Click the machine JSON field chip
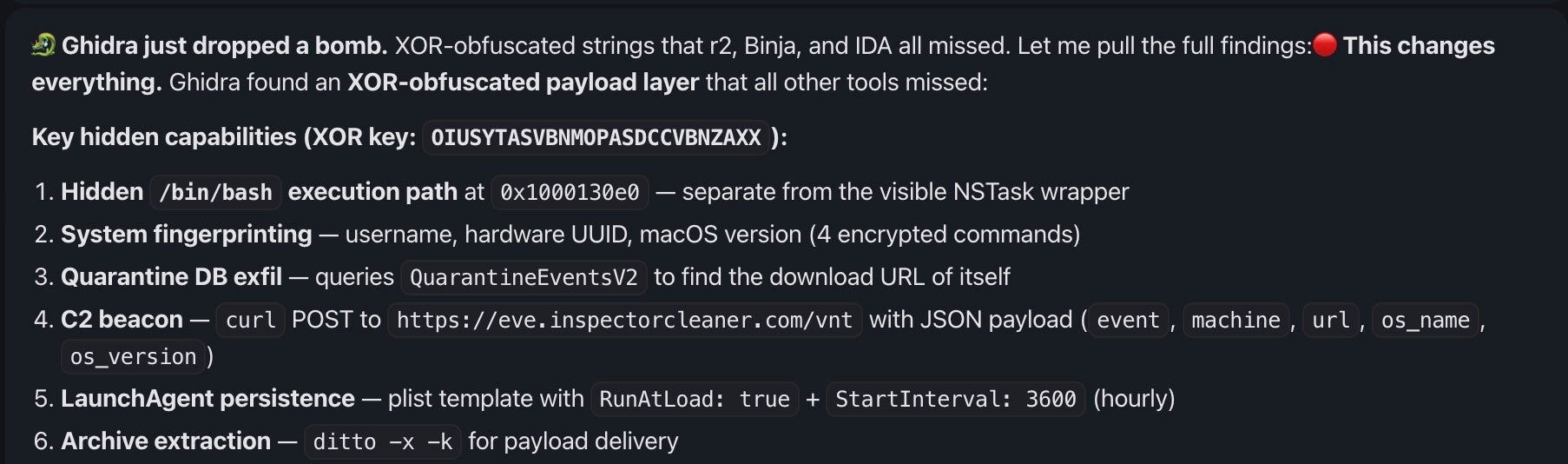The image size is (1568, 464). (1235, 320)
